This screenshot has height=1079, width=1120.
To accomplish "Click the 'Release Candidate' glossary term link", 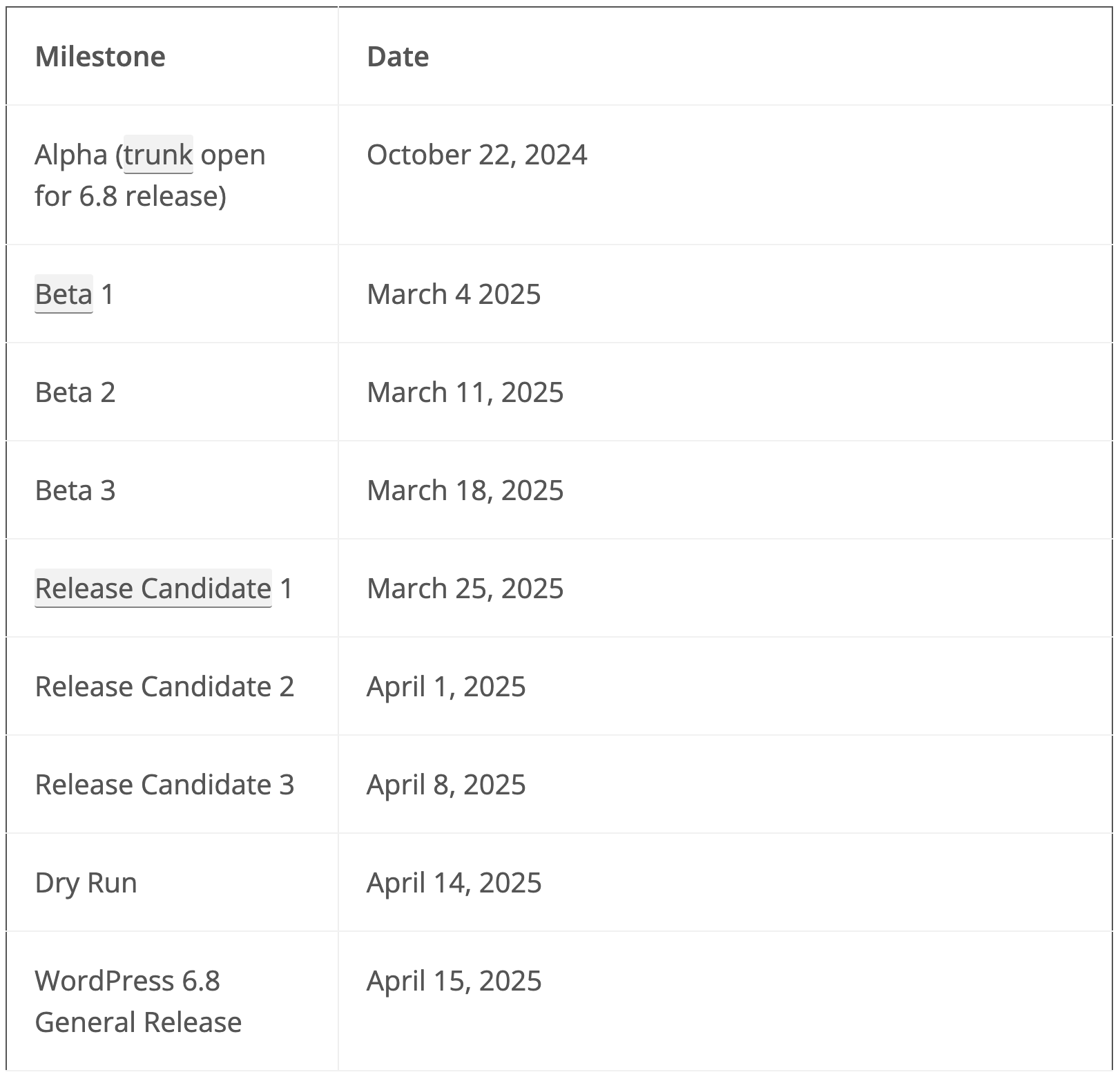I will click(153, 589).
